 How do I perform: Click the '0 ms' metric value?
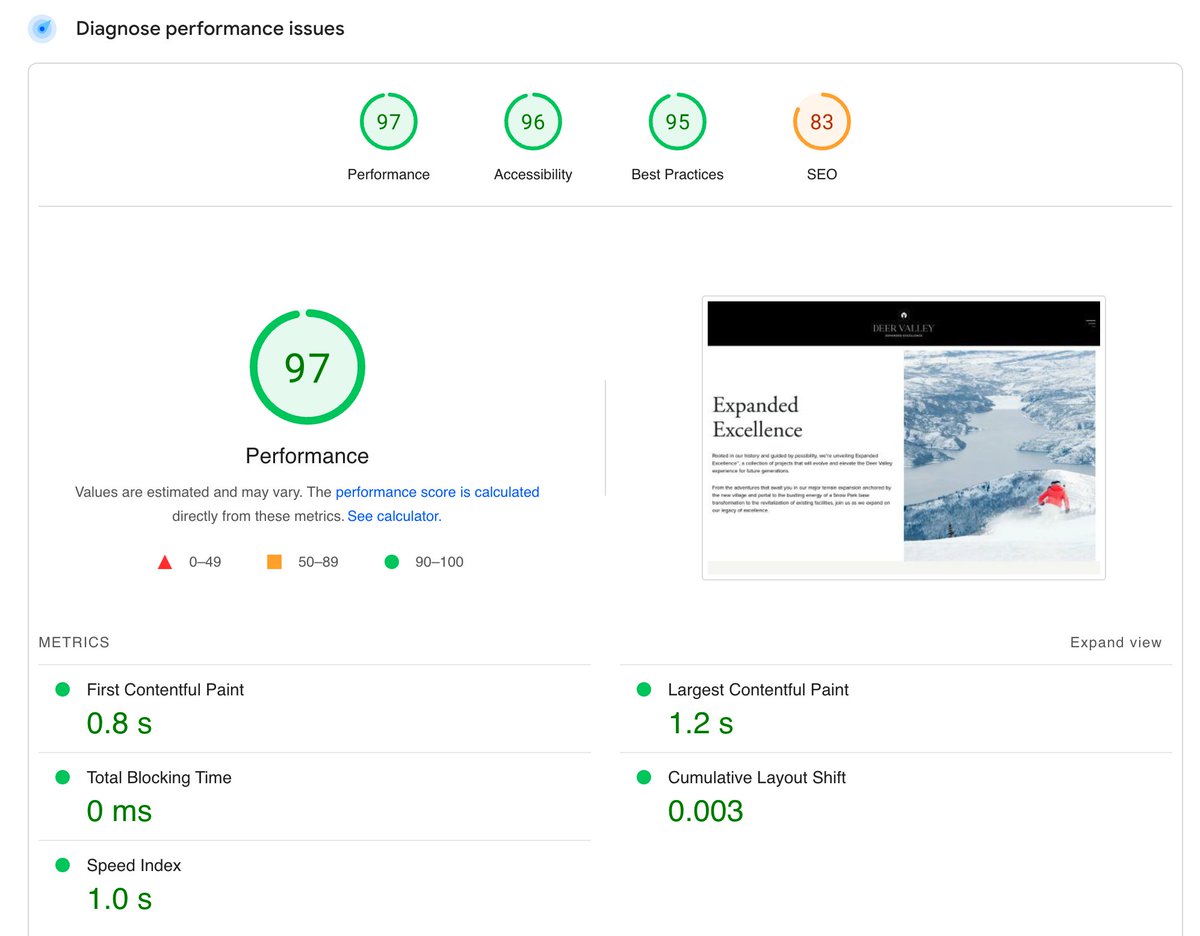point(119,811)
